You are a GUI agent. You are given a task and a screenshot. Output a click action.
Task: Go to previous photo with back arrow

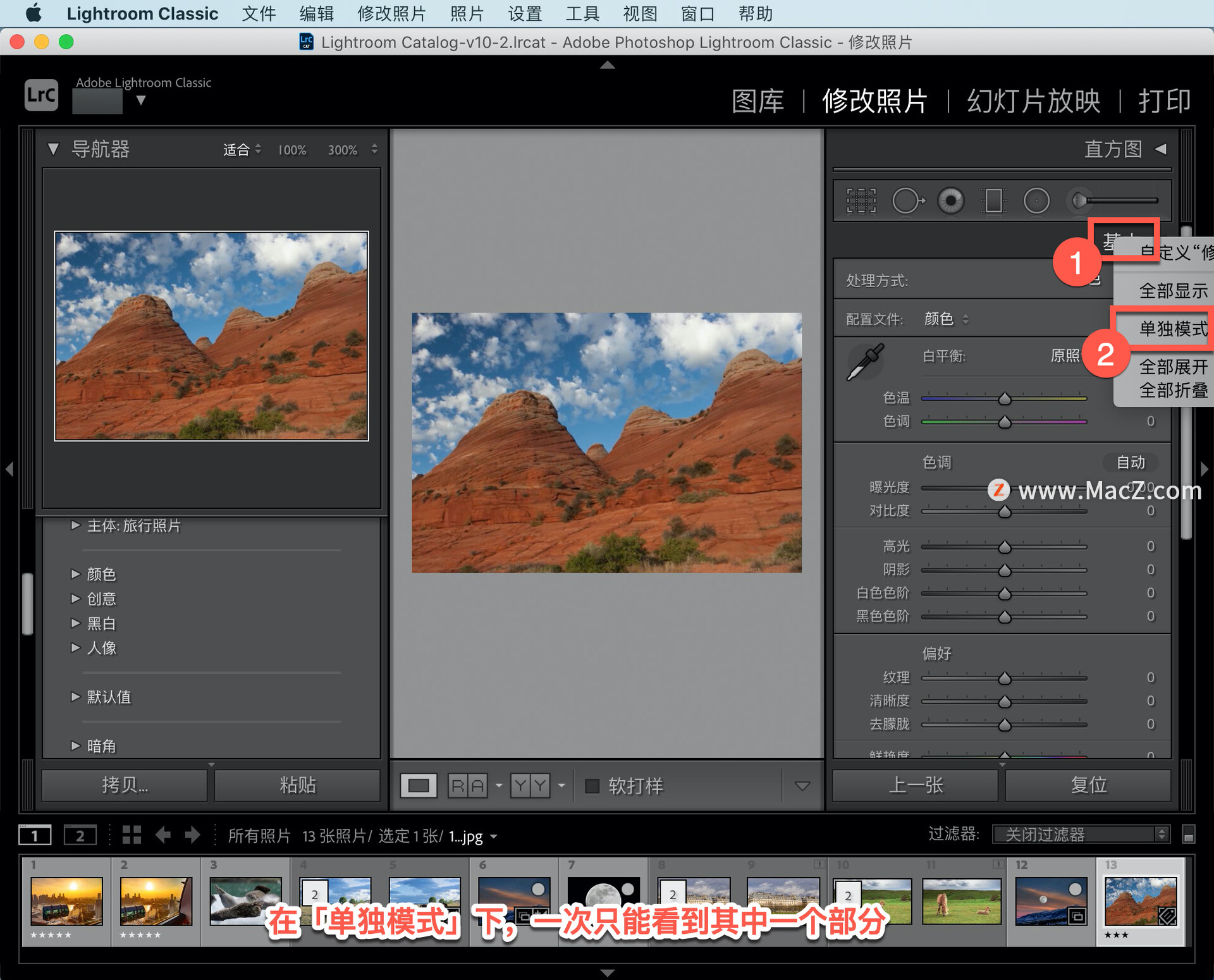(163, 835)
